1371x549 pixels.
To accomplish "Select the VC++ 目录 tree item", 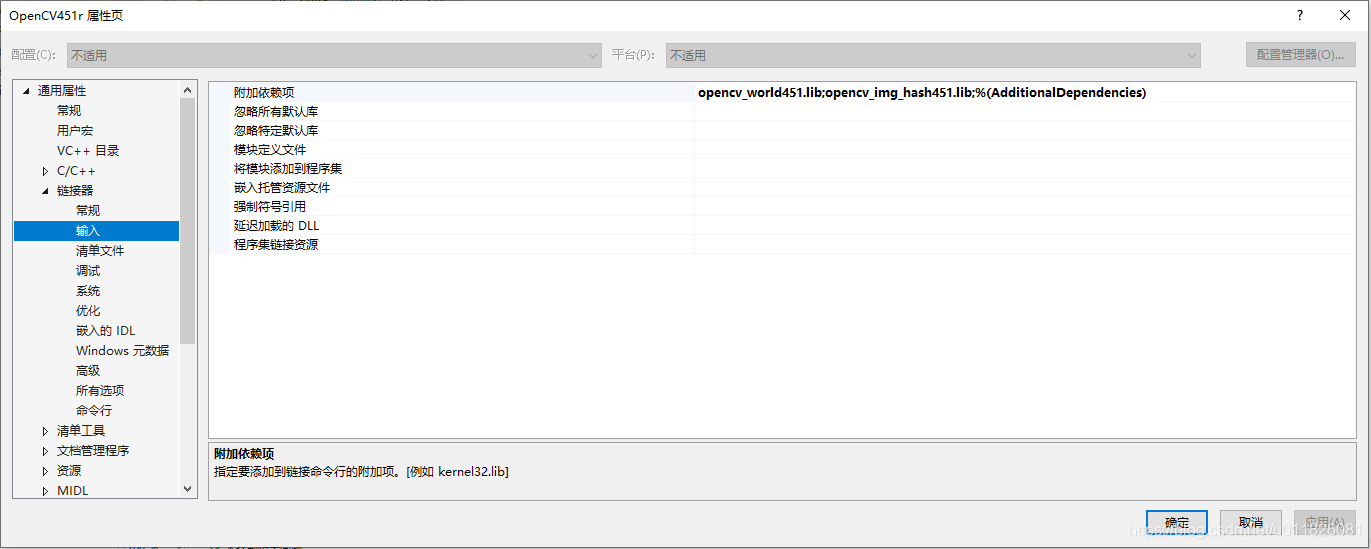I will pos(88,151).
